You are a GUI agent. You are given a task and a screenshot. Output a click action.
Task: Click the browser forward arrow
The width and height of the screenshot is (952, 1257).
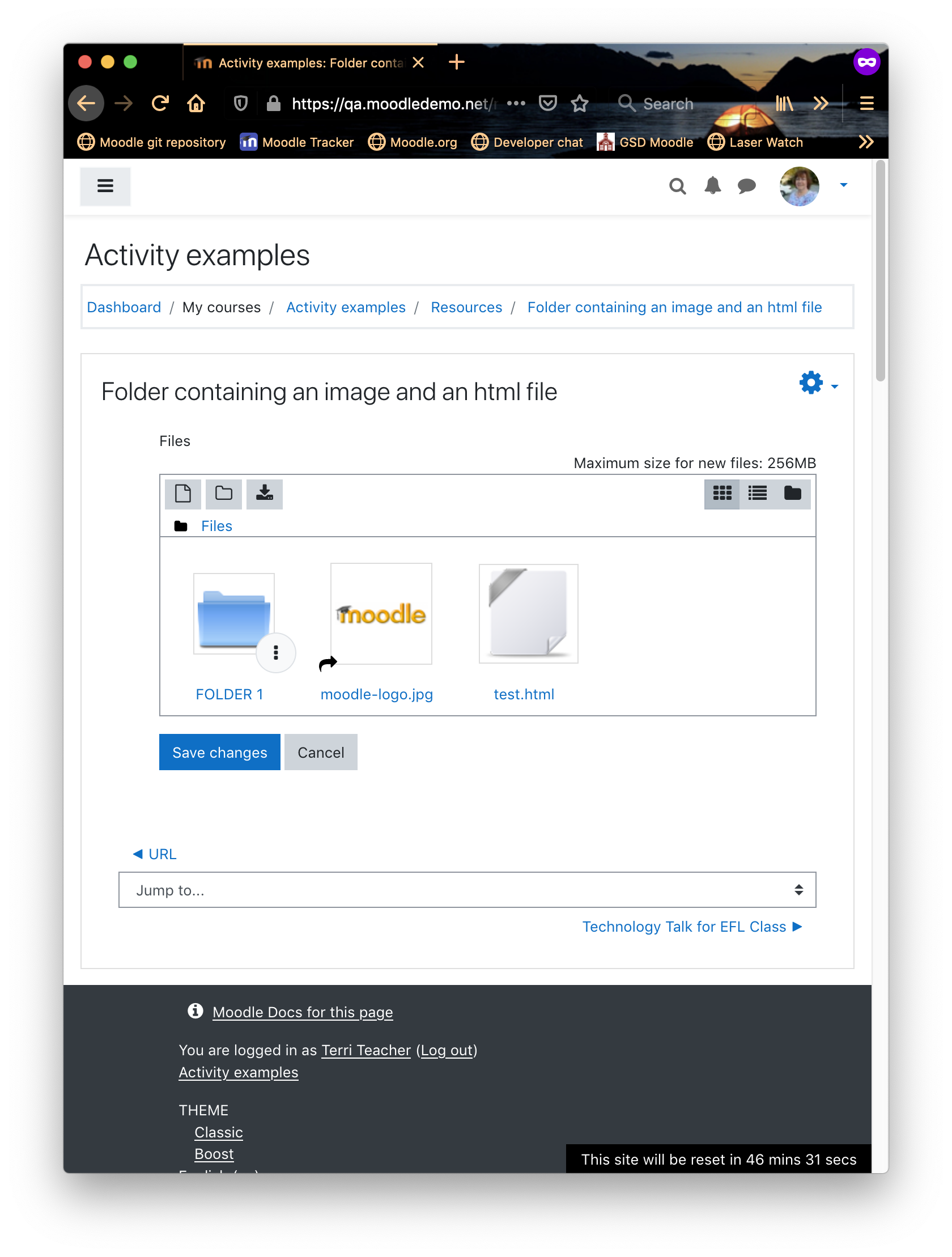pos(124,103)
